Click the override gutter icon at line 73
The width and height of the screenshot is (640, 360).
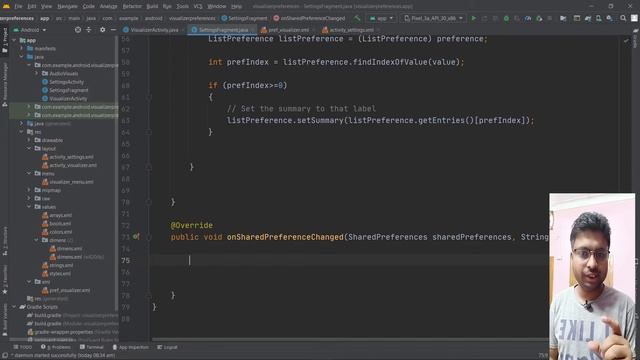(136, 236)
